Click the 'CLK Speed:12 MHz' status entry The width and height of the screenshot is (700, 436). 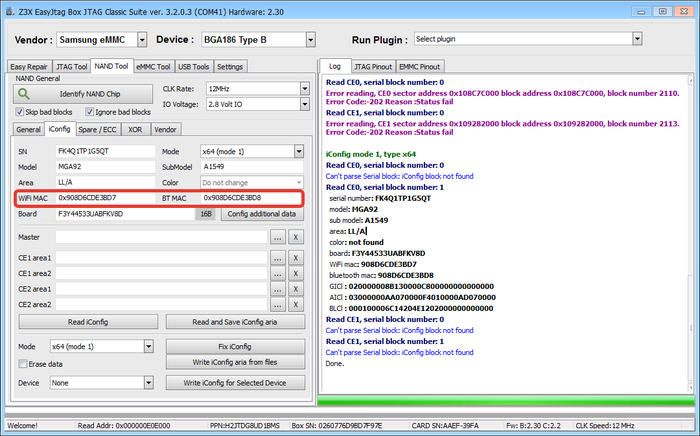pyautogui.click(x=604, y=426)
